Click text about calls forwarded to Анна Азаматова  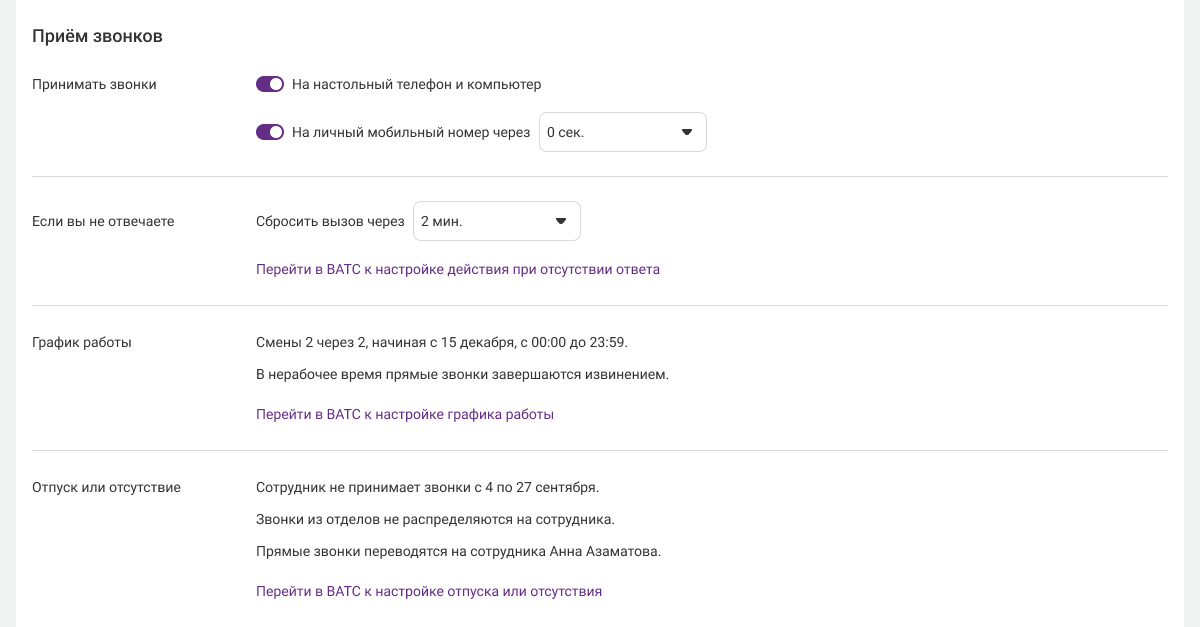coord(459,551)
